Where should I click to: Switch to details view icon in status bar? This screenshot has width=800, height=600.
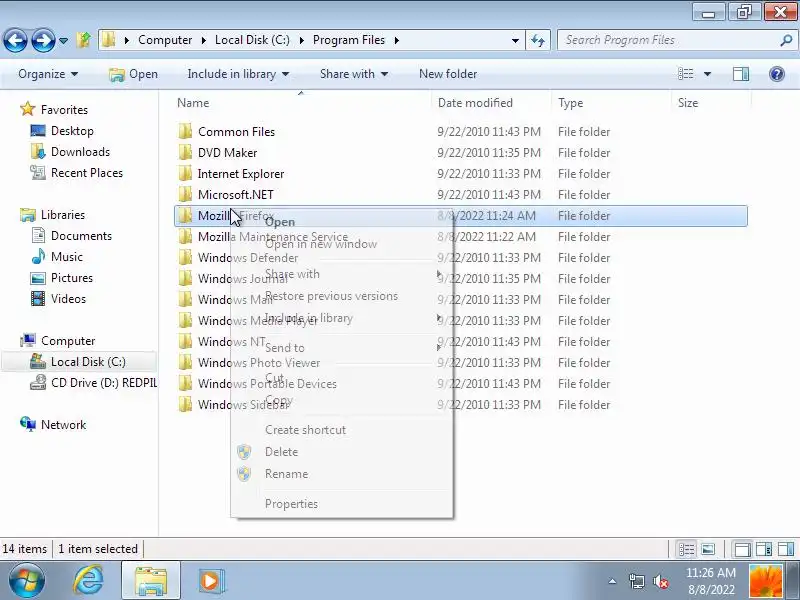click(686, 549)
